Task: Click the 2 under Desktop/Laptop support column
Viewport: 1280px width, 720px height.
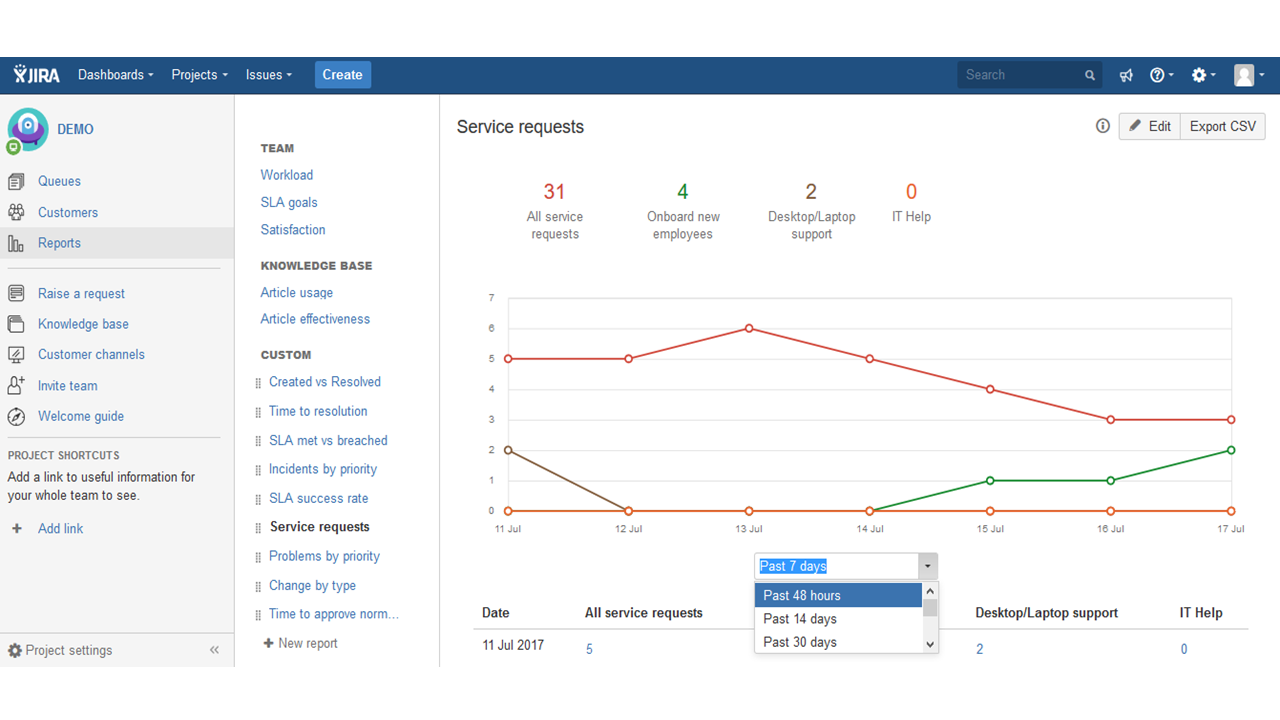Action: (980, 649)
